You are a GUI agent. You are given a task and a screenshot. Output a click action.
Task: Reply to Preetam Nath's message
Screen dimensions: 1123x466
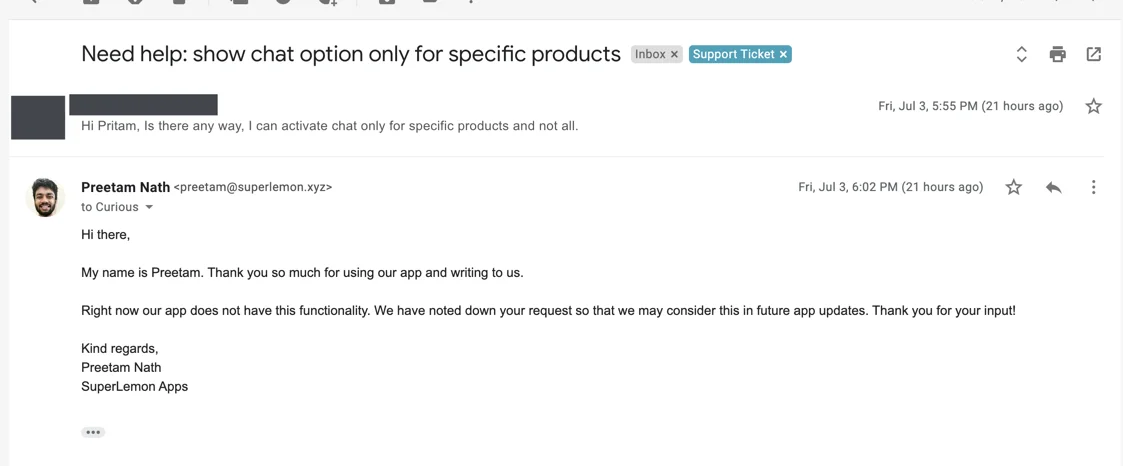1053,187
